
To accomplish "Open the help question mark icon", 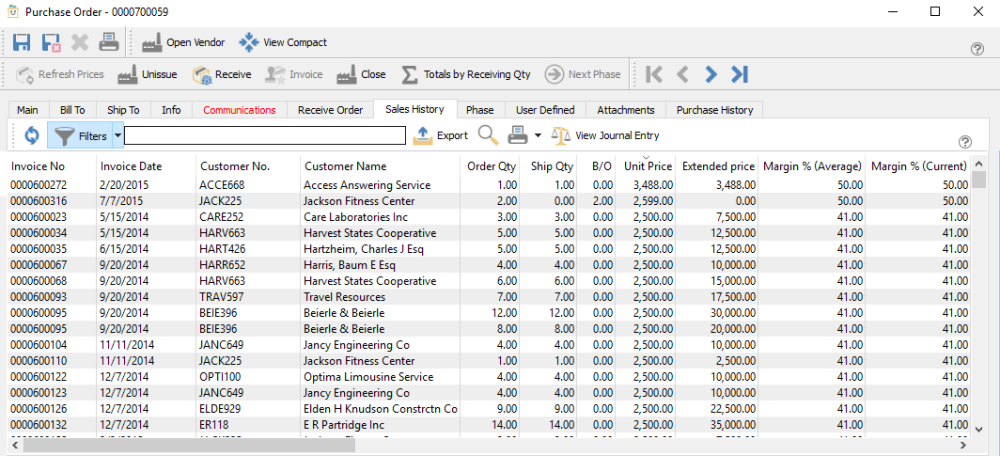I will coord(977,49).
